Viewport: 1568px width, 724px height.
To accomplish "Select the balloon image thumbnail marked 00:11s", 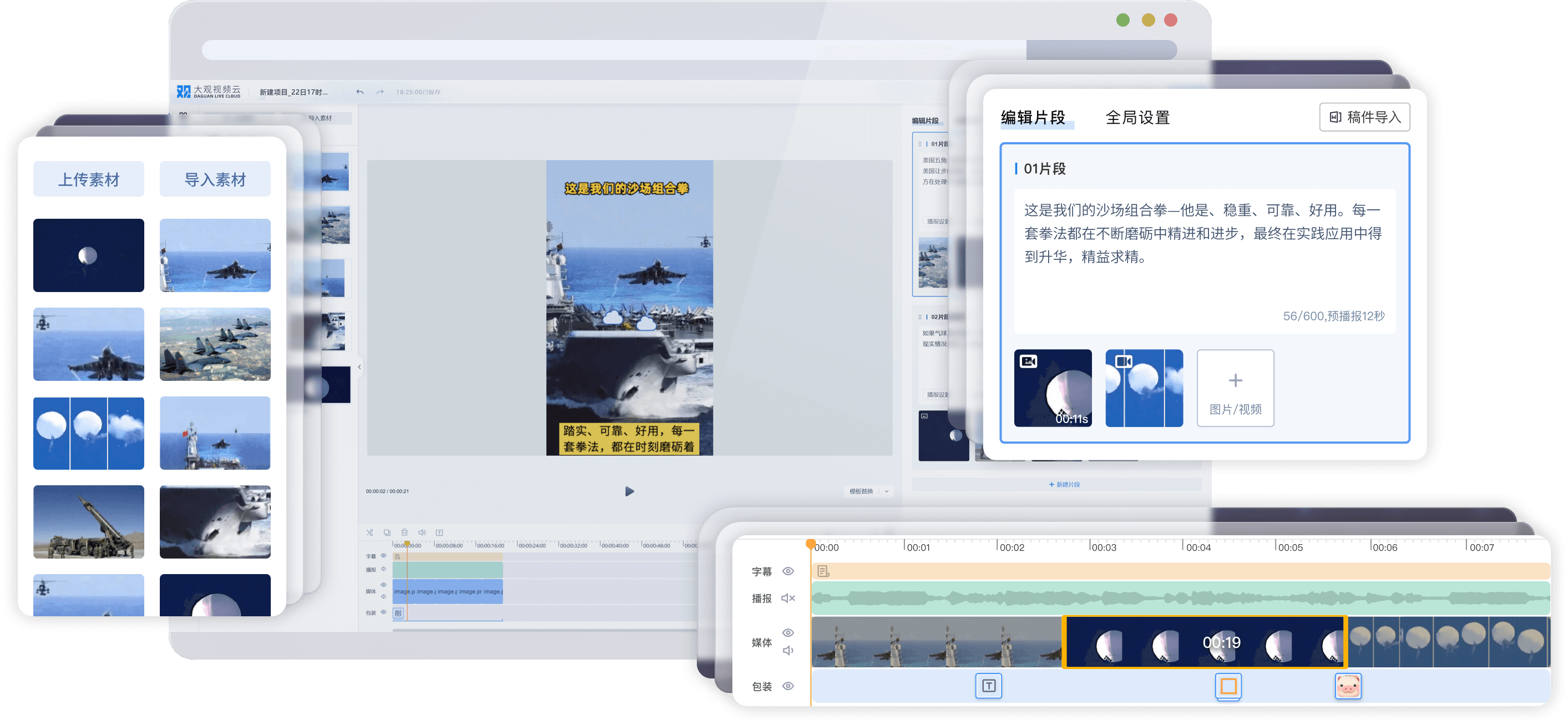I will pyautogui.click(x=1053, y=388).
